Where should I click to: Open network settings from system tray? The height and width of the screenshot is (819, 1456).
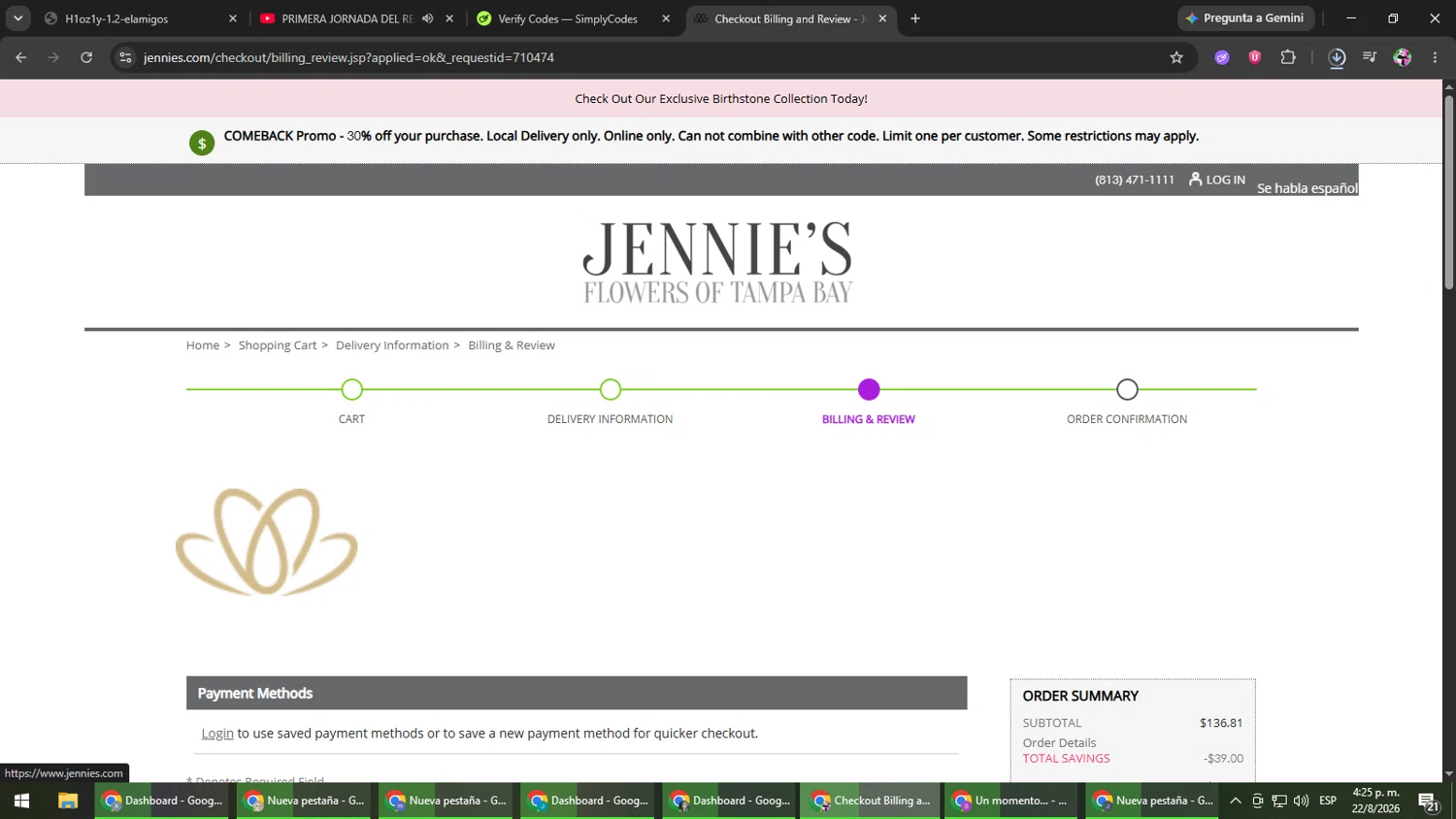click(1279, 801)
